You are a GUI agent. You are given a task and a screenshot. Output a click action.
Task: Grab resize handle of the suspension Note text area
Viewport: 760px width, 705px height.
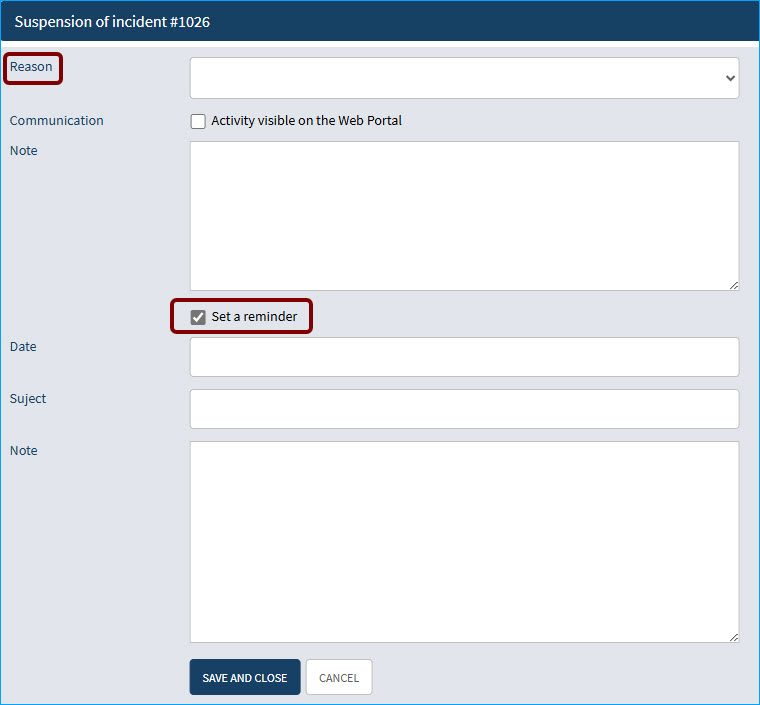pos(734,285)
